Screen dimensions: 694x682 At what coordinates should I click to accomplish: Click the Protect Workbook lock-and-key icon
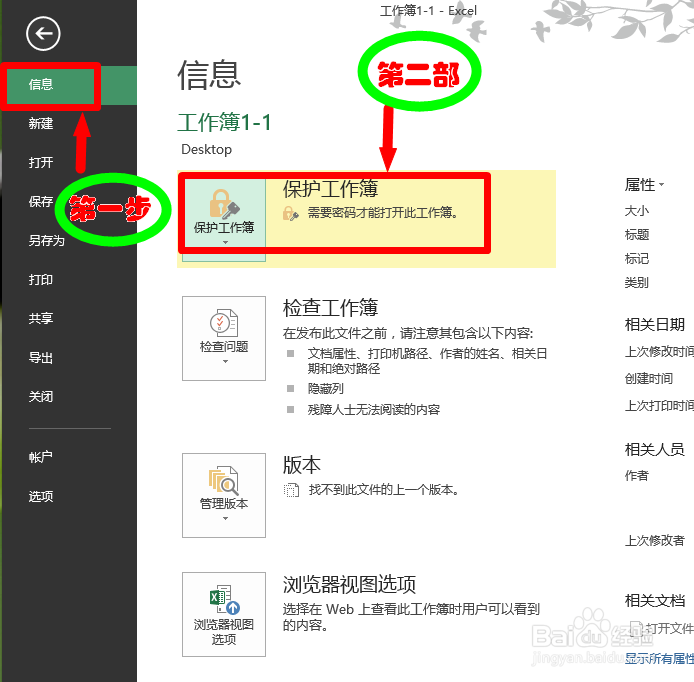pyautogui.click(x=224, y=204)
